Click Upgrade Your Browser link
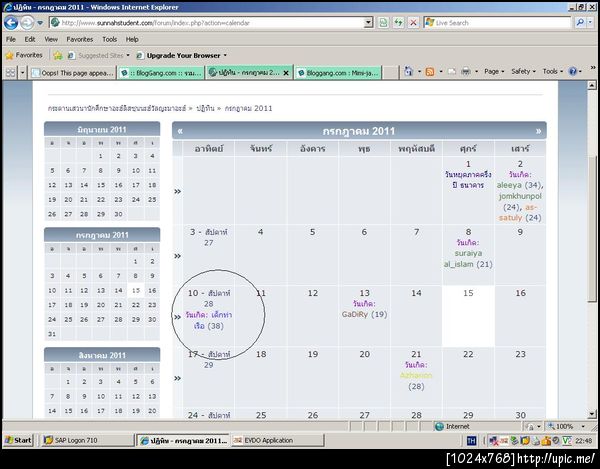Image resolution: width=600 pixels, height=469 pixels. [182, 55]
